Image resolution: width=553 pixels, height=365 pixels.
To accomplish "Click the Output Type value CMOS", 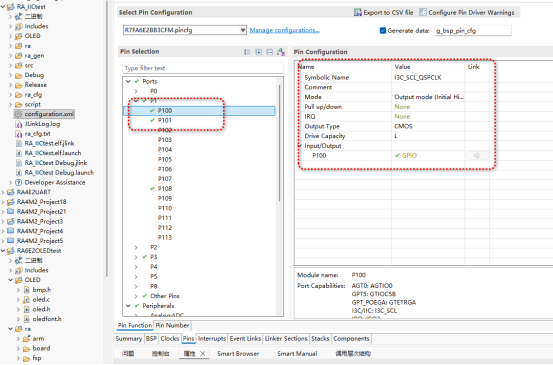I will 403,126.
